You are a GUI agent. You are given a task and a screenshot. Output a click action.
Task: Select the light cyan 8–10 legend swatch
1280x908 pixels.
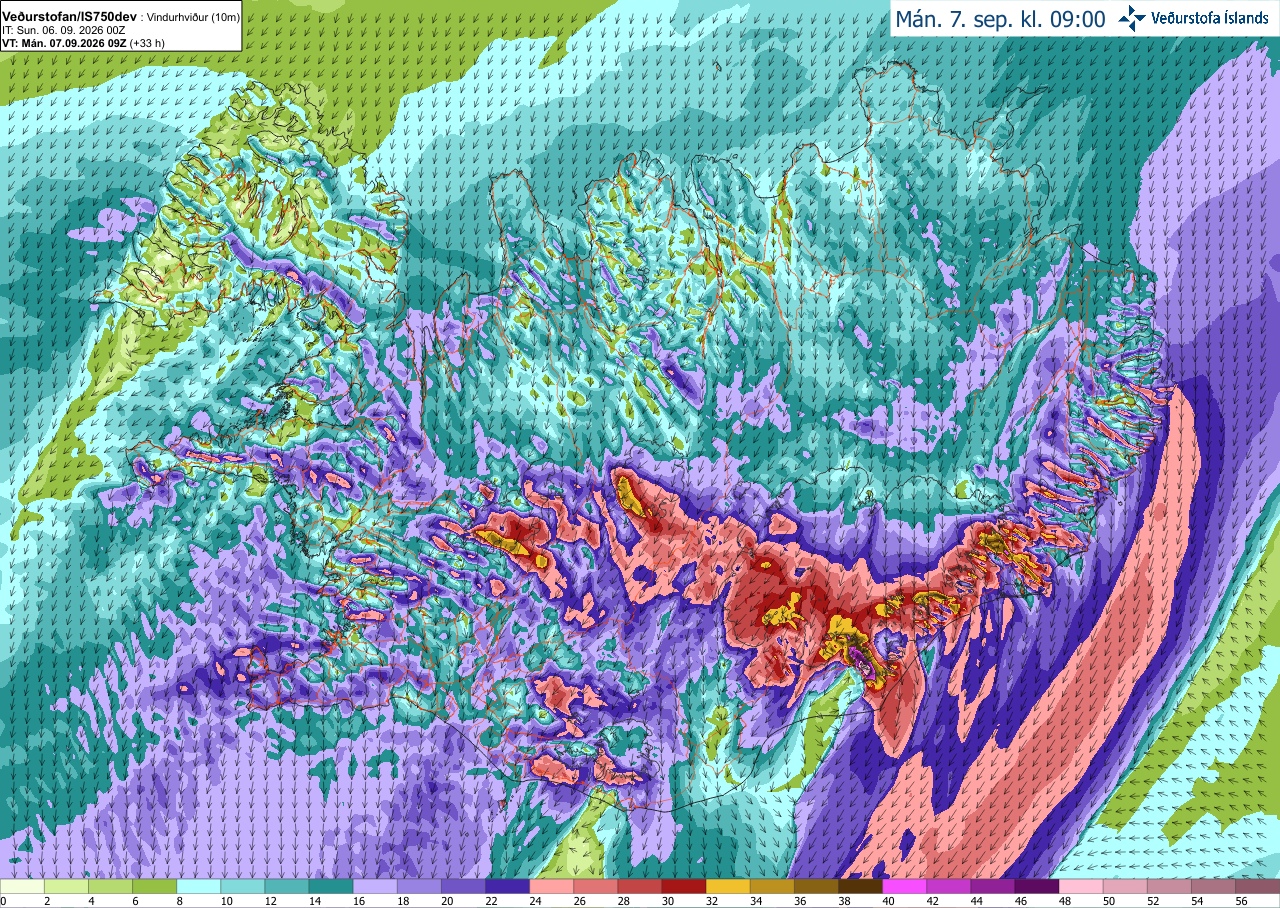click(x=198, y=886)
